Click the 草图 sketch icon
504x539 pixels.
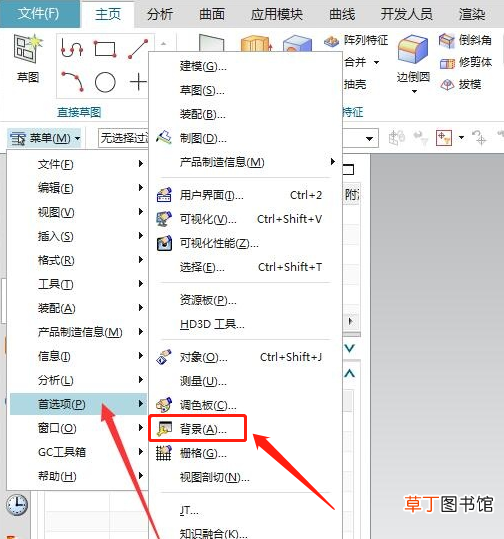[28, 50]
